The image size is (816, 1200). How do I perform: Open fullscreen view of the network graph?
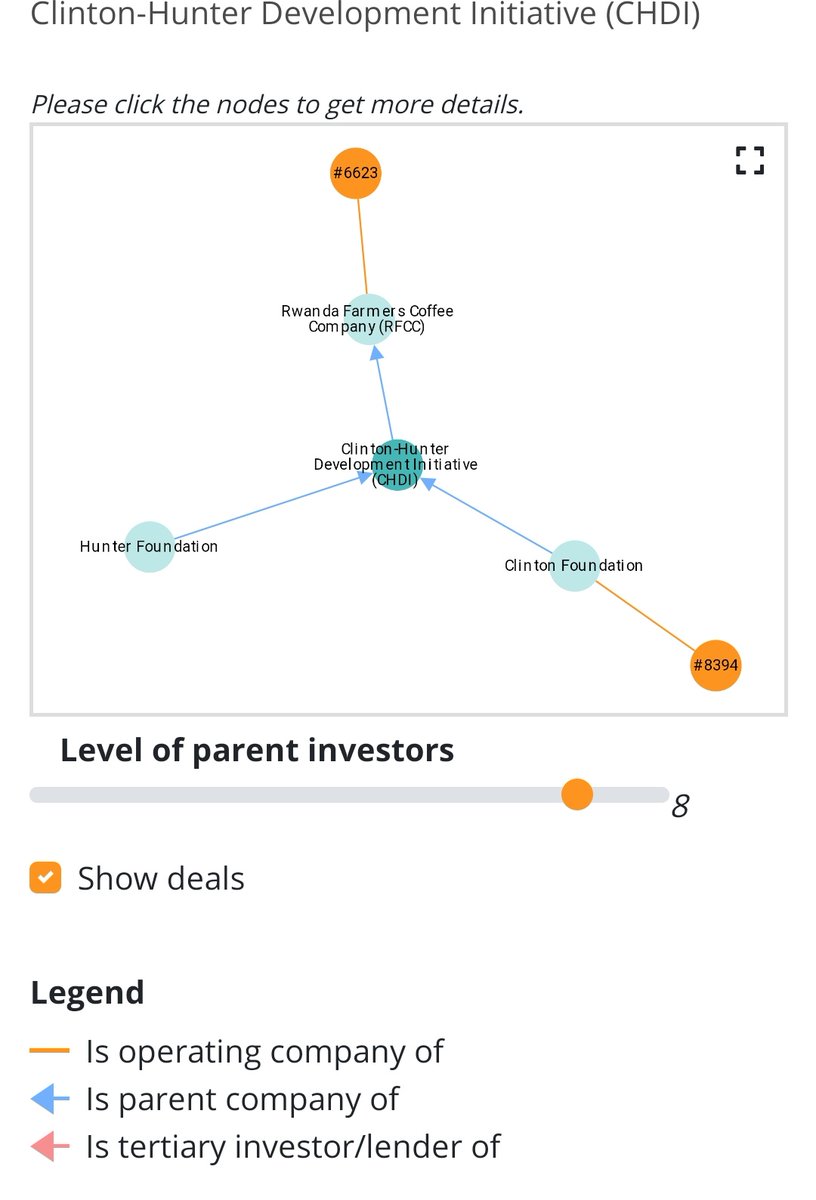tap(749, 160)
